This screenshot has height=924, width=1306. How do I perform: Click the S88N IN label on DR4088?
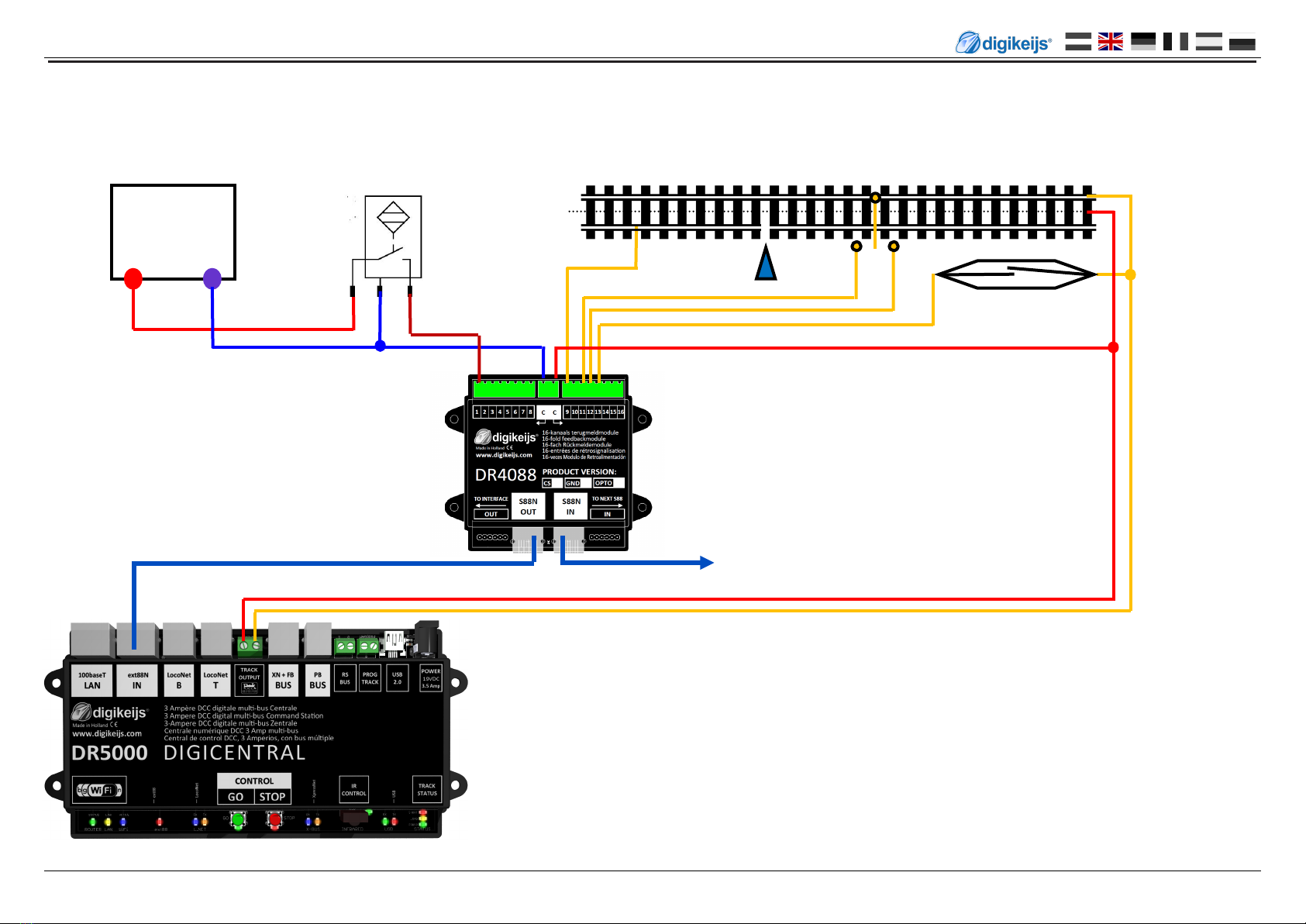click(570, 506)
